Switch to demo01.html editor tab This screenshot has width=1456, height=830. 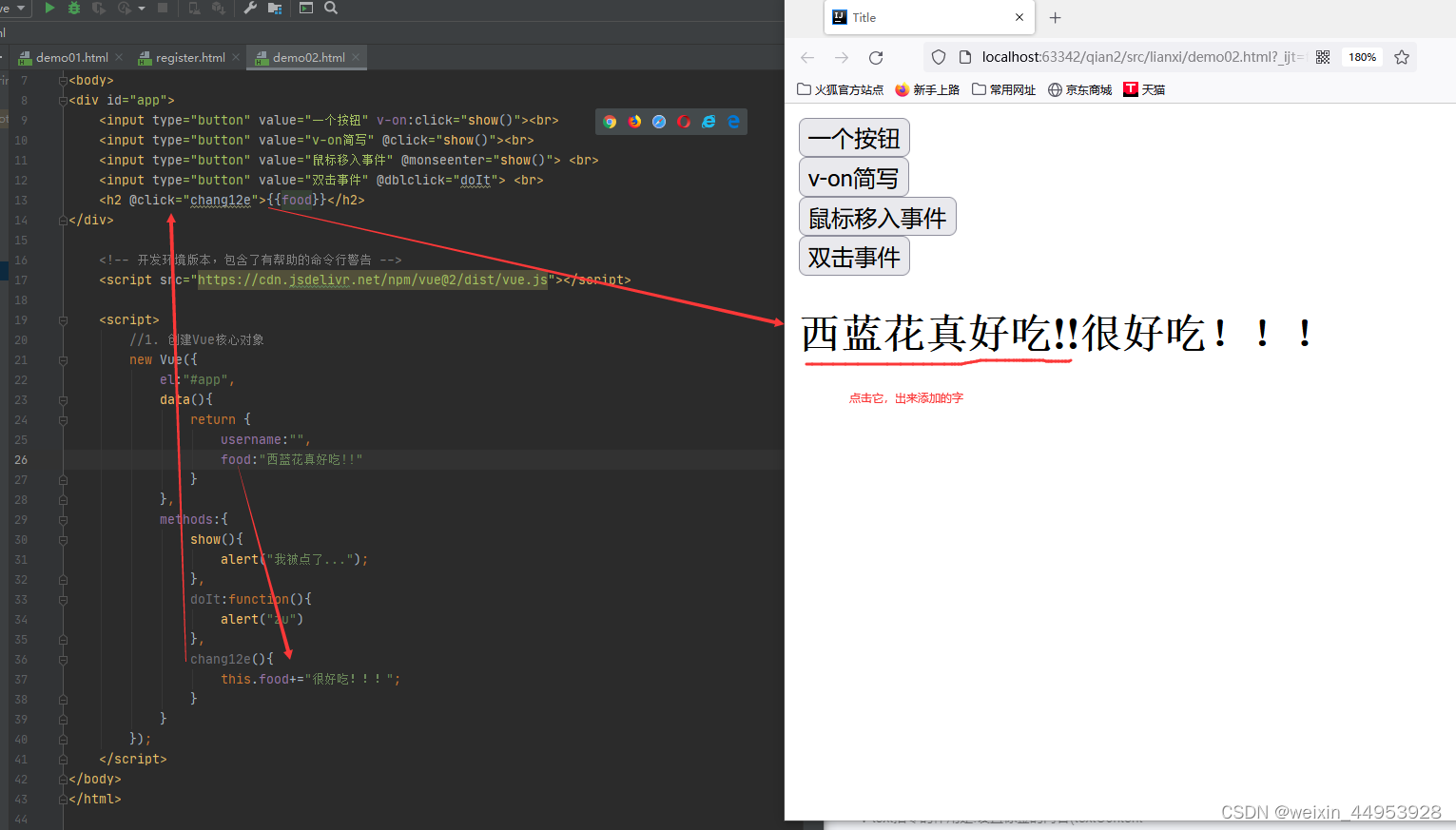pyautogui.click(x=72, y=58)
